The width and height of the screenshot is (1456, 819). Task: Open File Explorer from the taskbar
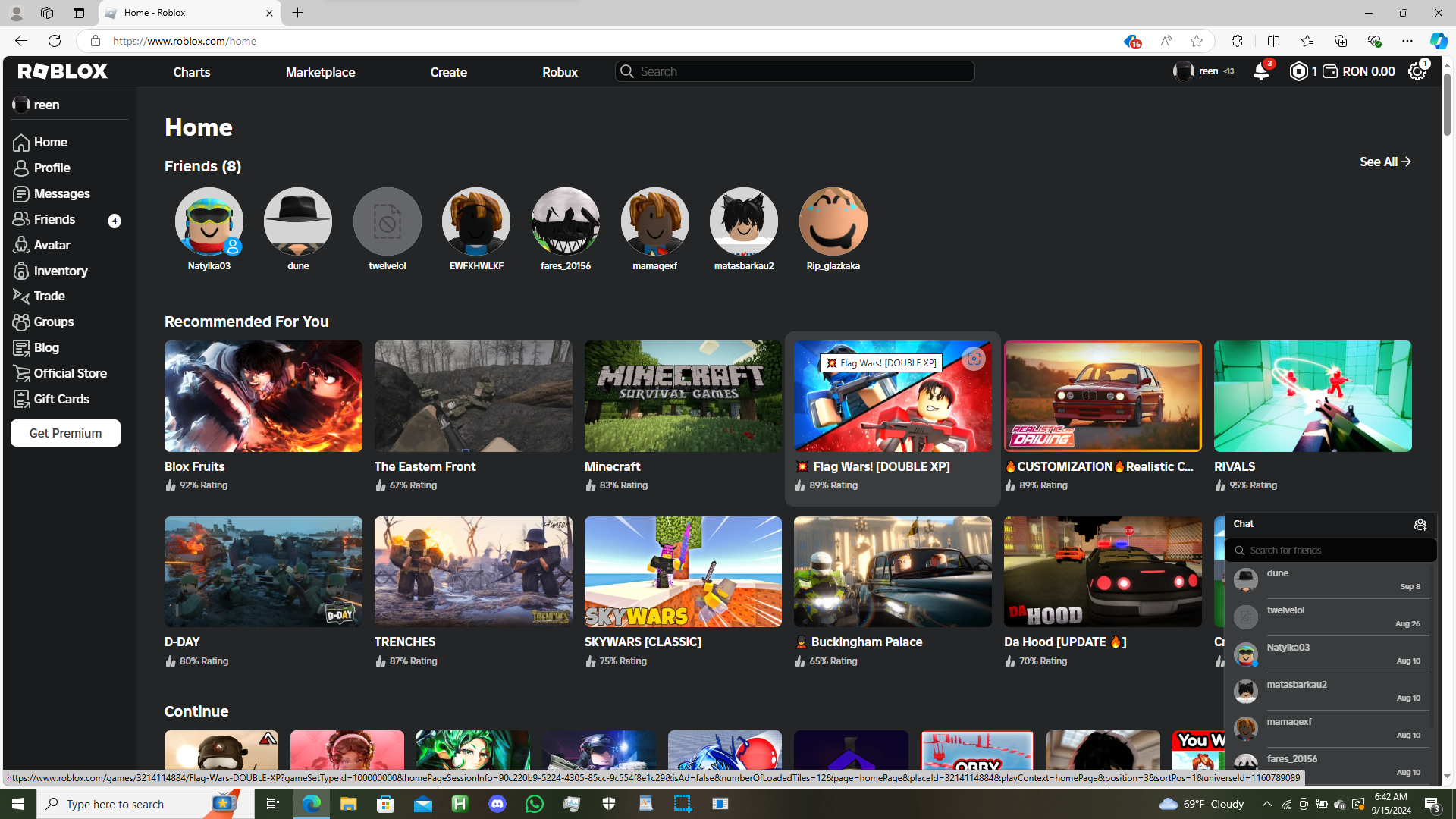pos(348,804)
